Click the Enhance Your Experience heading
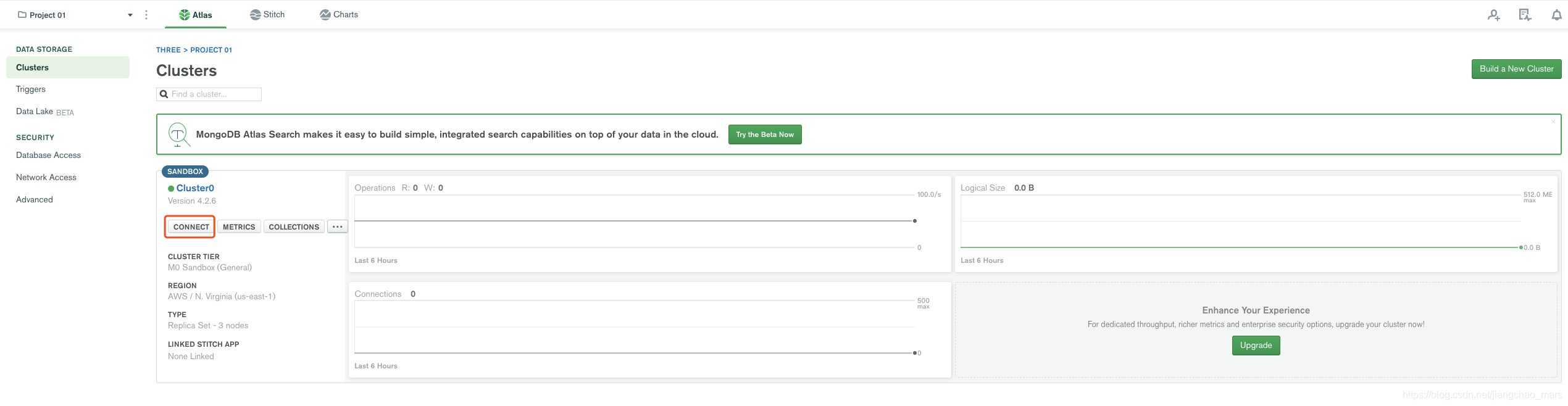Screen dimensions: 1568x406 coord(1256,310)
